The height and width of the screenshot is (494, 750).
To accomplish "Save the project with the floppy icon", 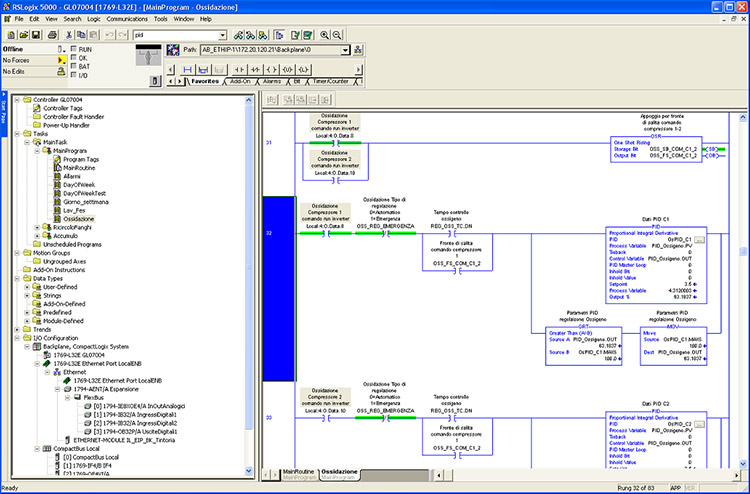I will 36,35.
